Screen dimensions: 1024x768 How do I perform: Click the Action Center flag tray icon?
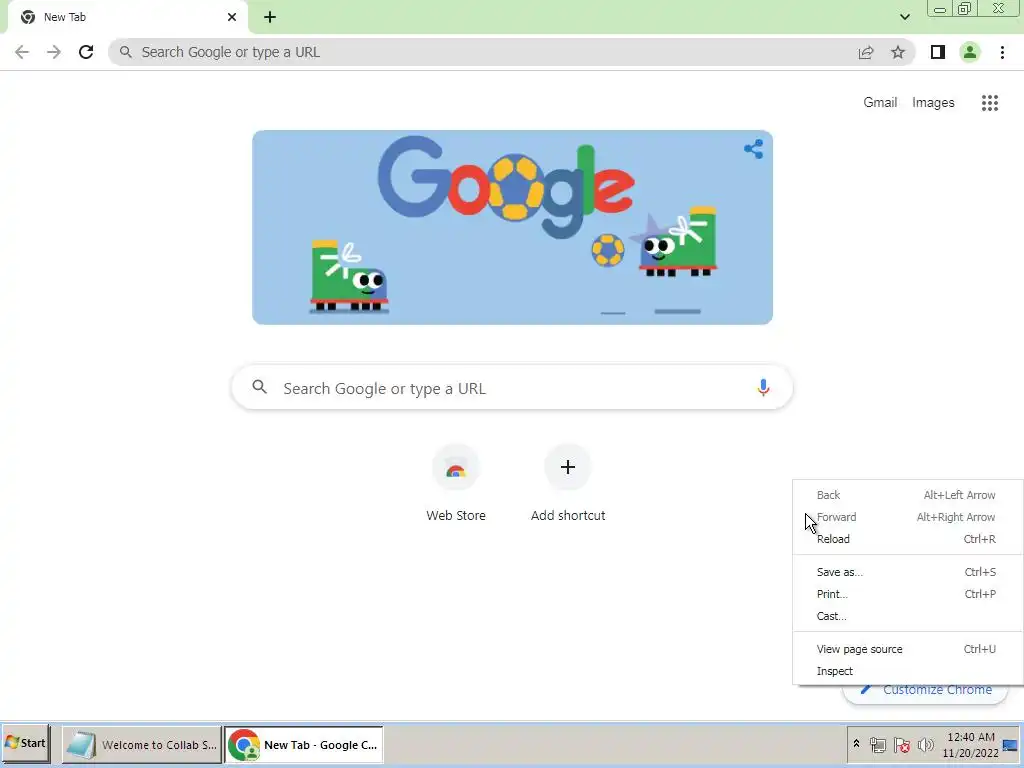[x=902, y=744]
